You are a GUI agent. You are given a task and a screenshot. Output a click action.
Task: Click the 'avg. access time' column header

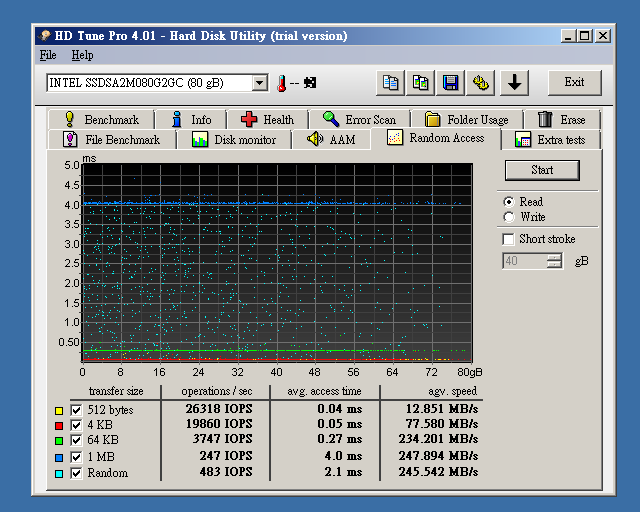click(x=324, y=391)
